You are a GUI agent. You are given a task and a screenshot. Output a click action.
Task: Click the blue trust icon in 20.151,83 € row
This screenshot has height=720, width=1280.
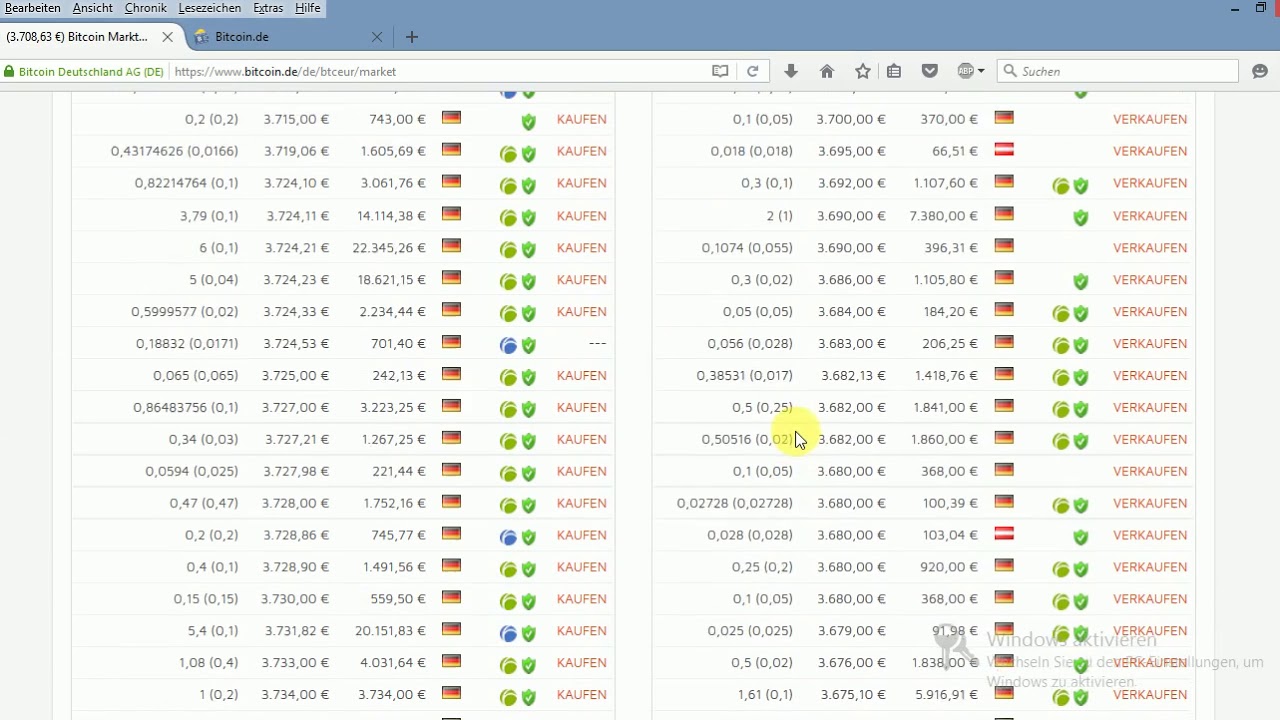[x=508, y=634]
